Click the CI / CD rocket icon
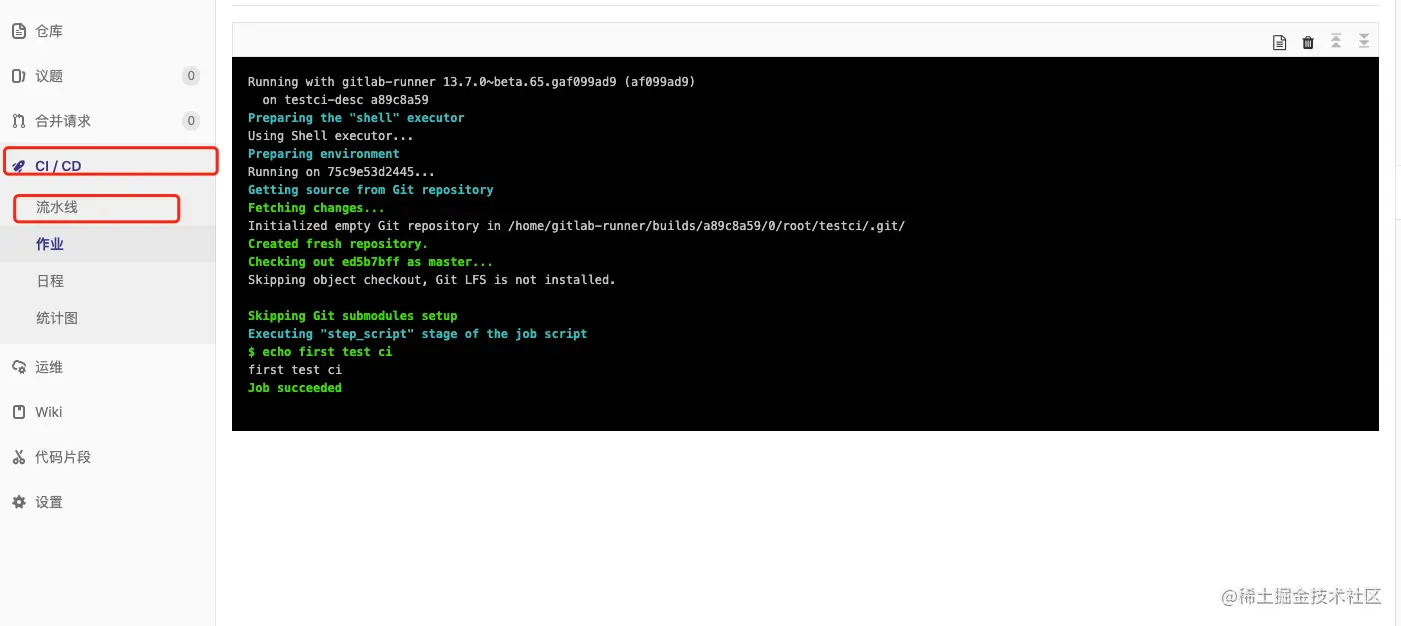The width and height of the screenshot is (1401, 626). click(x=19, y=167)
